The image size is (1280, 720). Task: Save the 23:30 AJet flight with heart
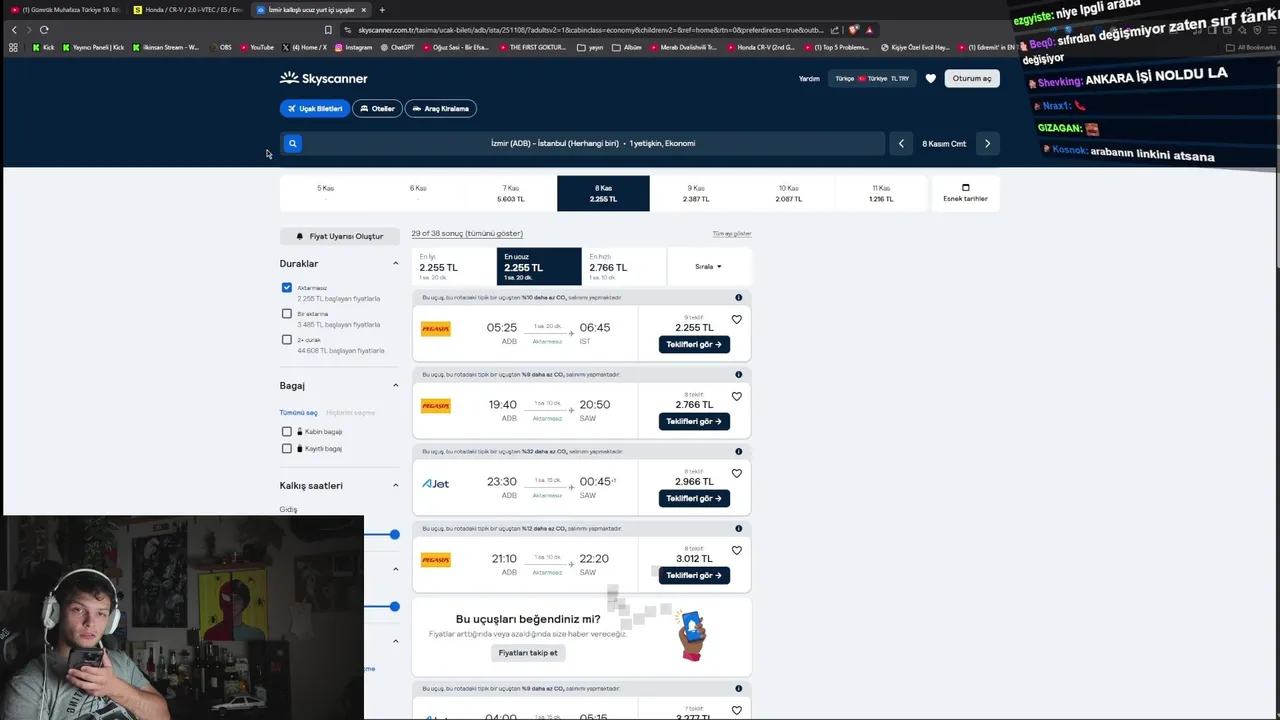point(737,474)
